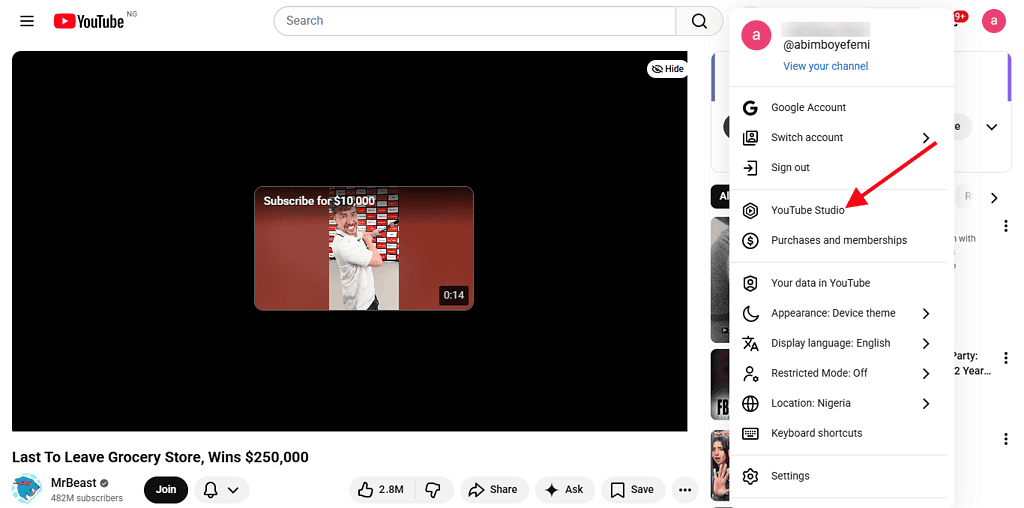
Task: Expand the Location submenu arrow
Action: click(x=925, y=404)
